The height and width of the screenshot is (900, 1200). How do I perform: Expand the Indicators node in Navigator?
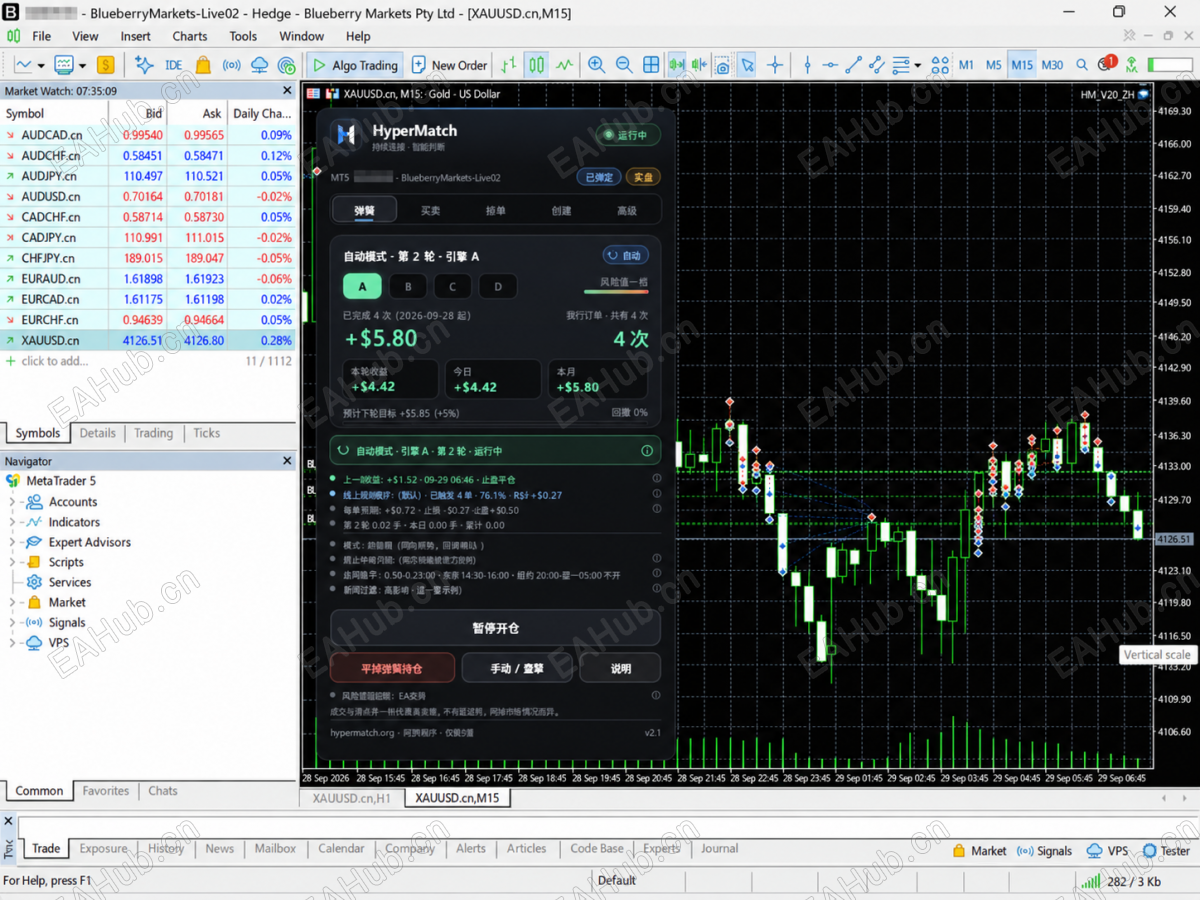click(13, 522)
